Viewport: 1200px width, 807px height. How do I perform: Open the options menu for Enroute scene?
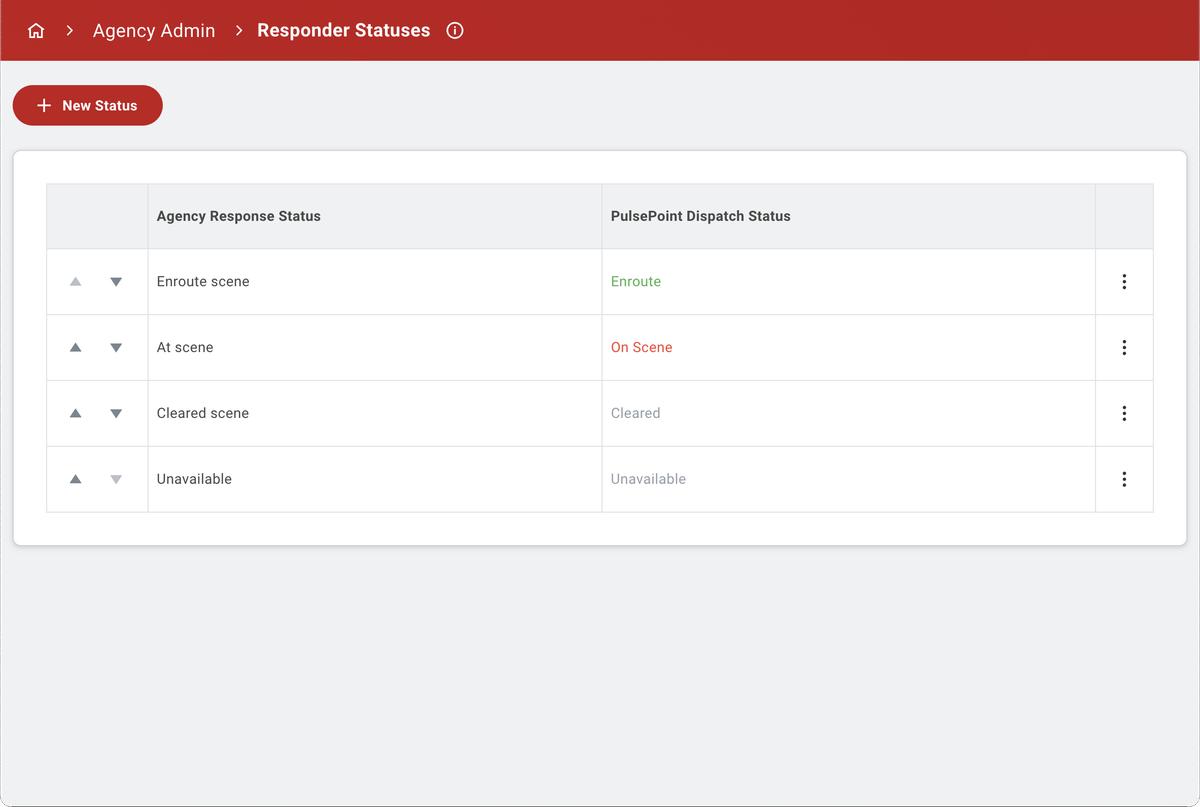(x=1124, y=281)
